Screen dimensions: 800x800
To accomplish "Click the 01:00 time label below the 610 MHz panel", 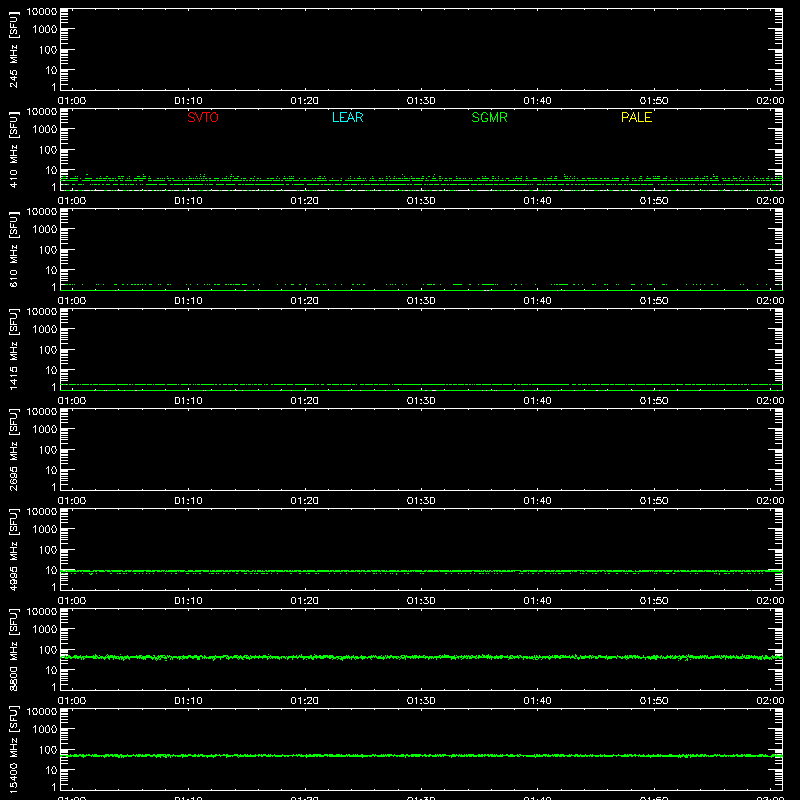I will coord(72,301).
